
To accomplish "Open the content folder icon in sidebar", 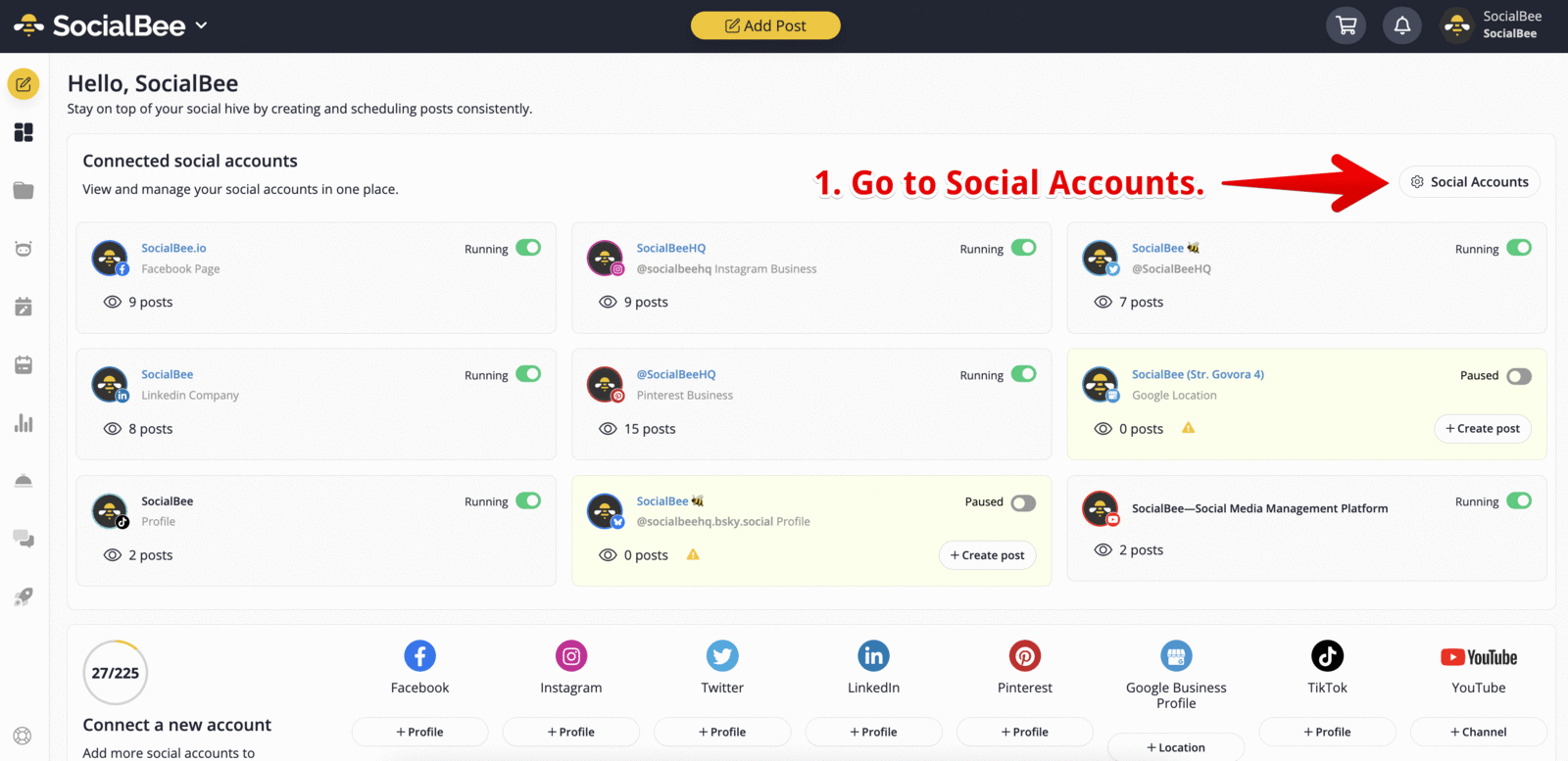I will (24, 190).
